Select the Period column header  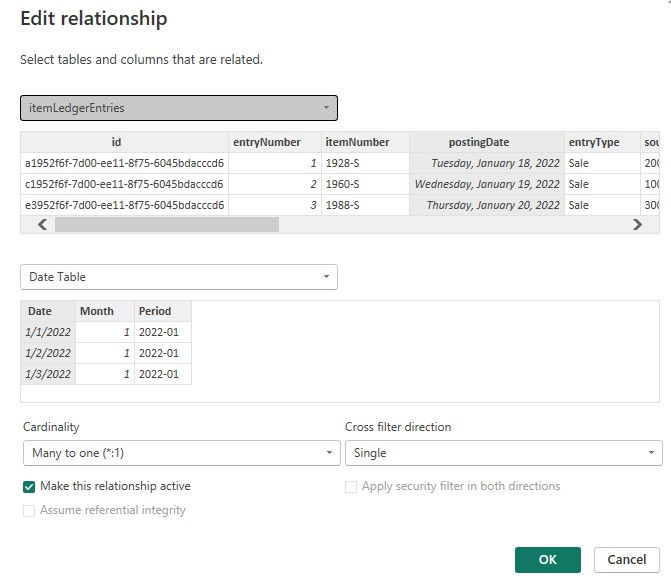(x=163, y=311)
